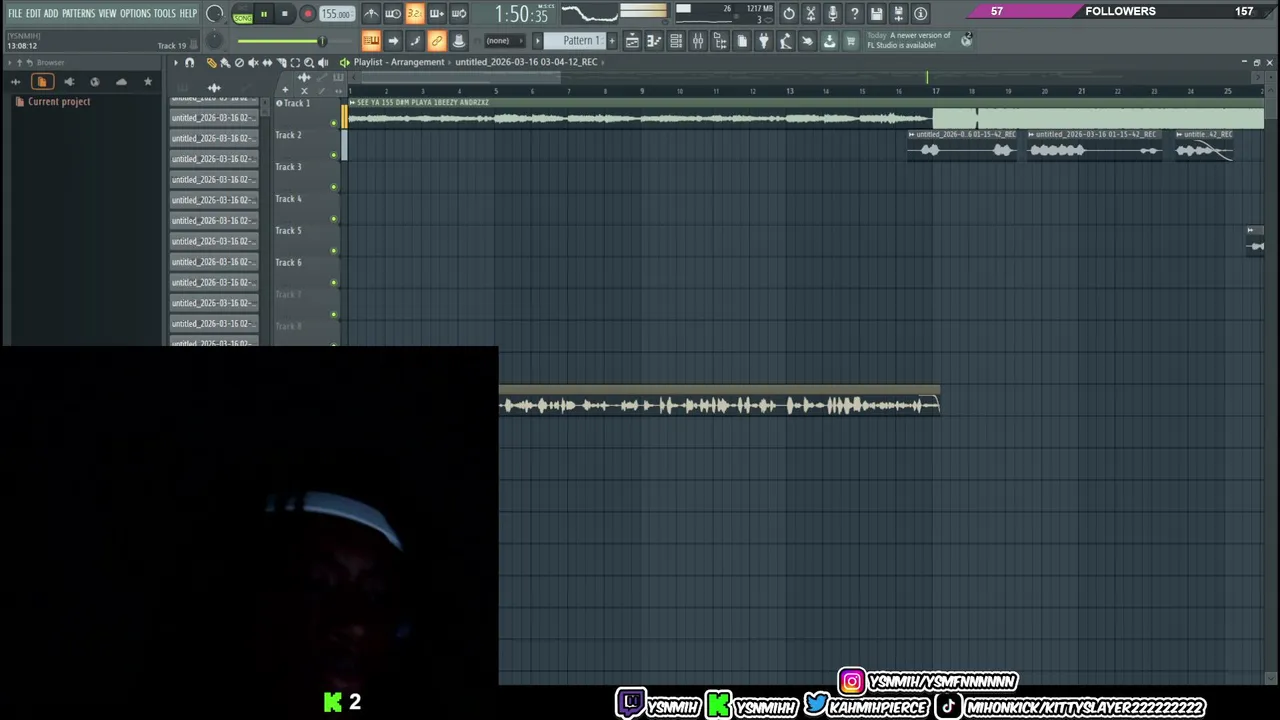Viewport: 1280px width, 720px height.
Task: Open the Browser view icon
Action: pos(720,41)
